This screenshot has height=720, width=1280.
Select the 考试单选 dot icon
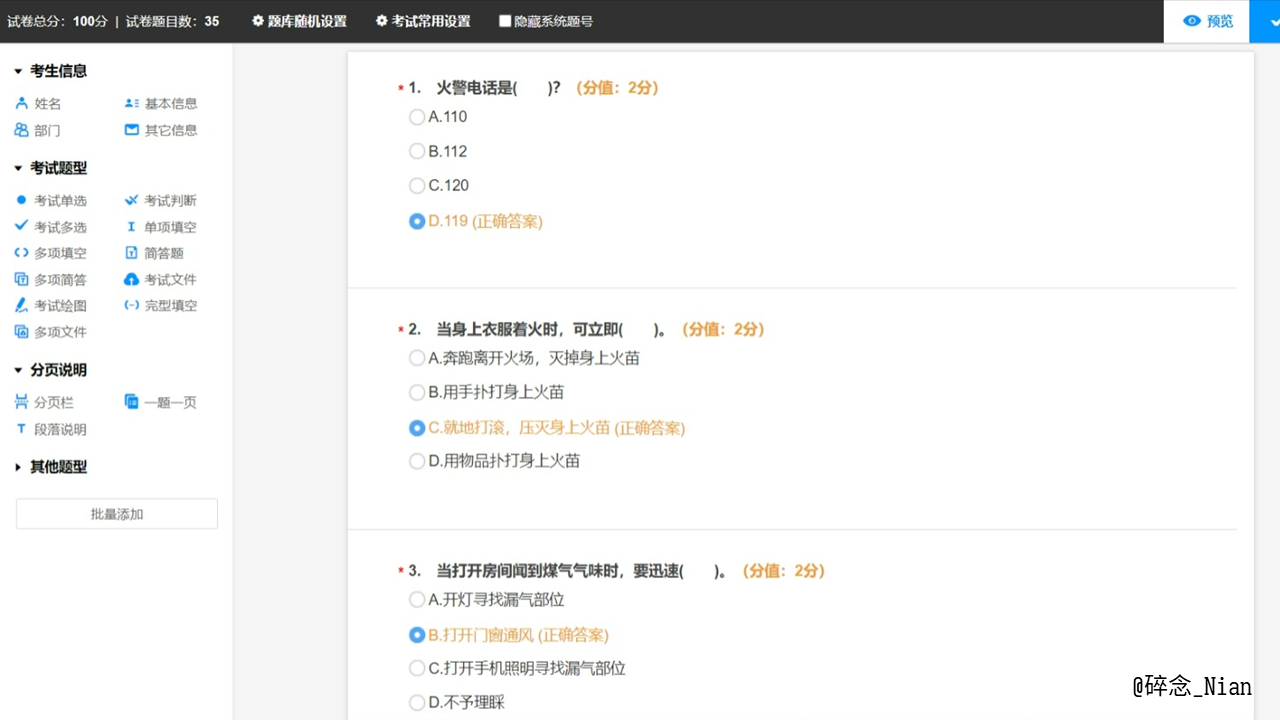tap(21, 200)
